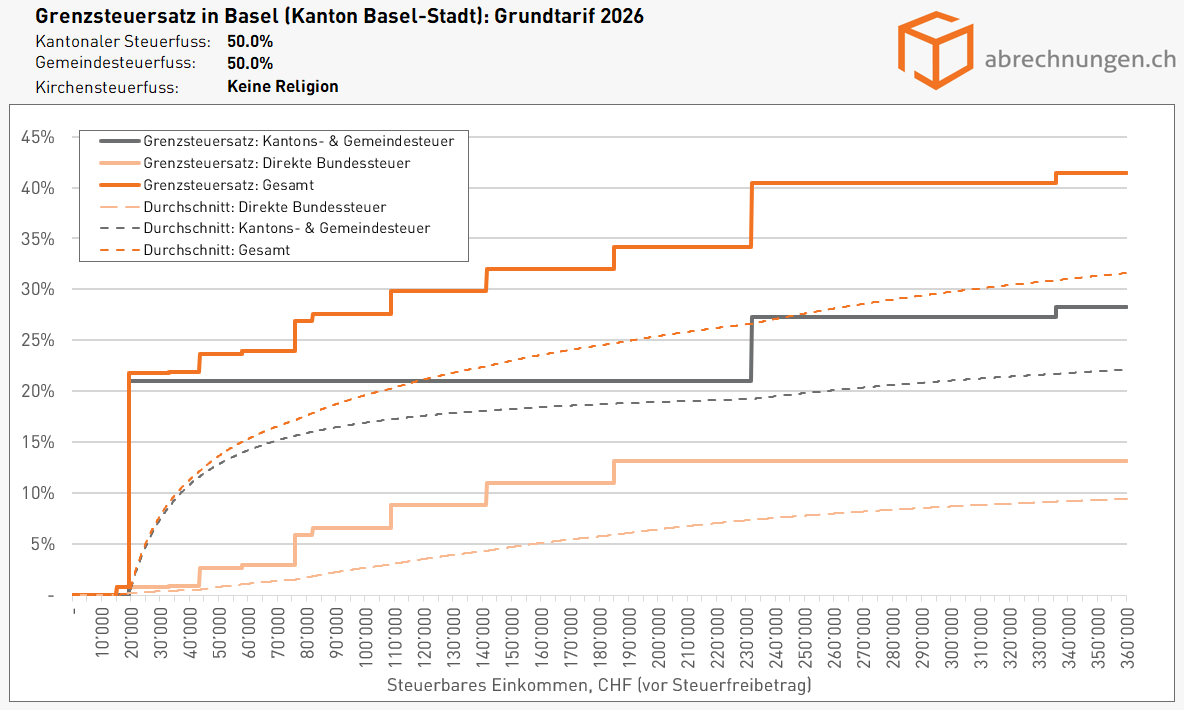Click the light orange solid line legend swatch
The height and width of the screenshot is (710, 1184).
click(119, 163)
